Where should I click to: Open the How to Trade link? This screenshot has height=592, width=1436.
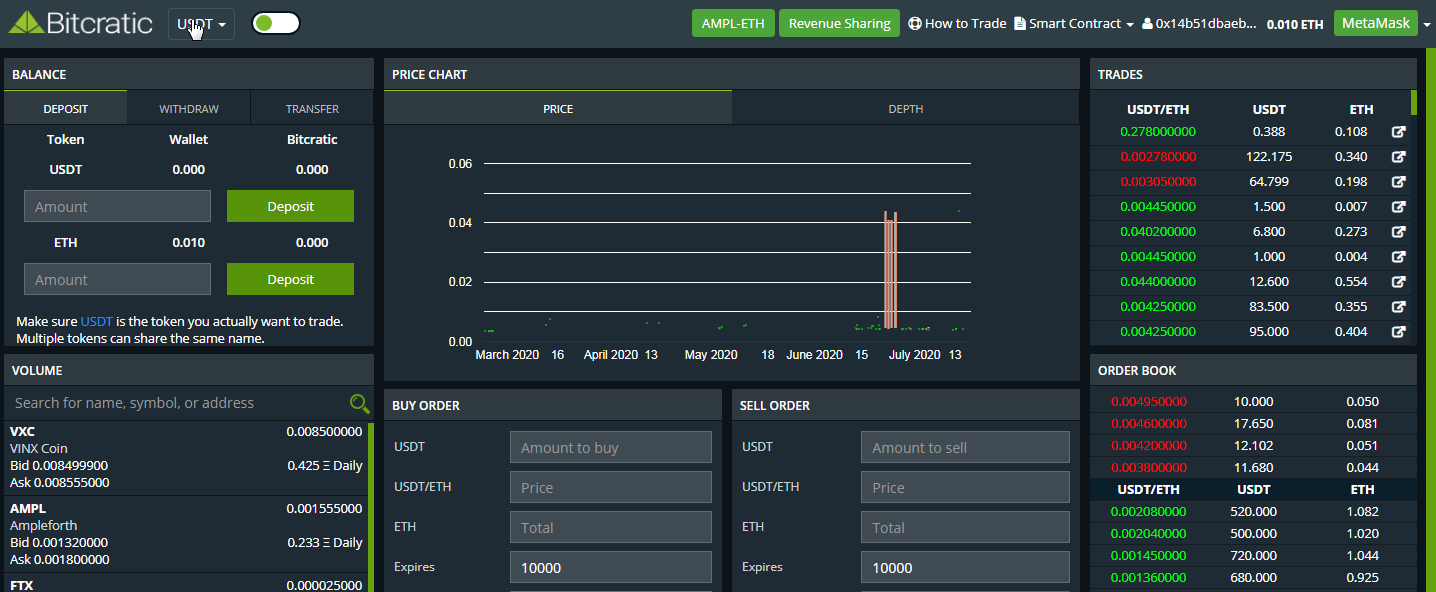(957, 23)
